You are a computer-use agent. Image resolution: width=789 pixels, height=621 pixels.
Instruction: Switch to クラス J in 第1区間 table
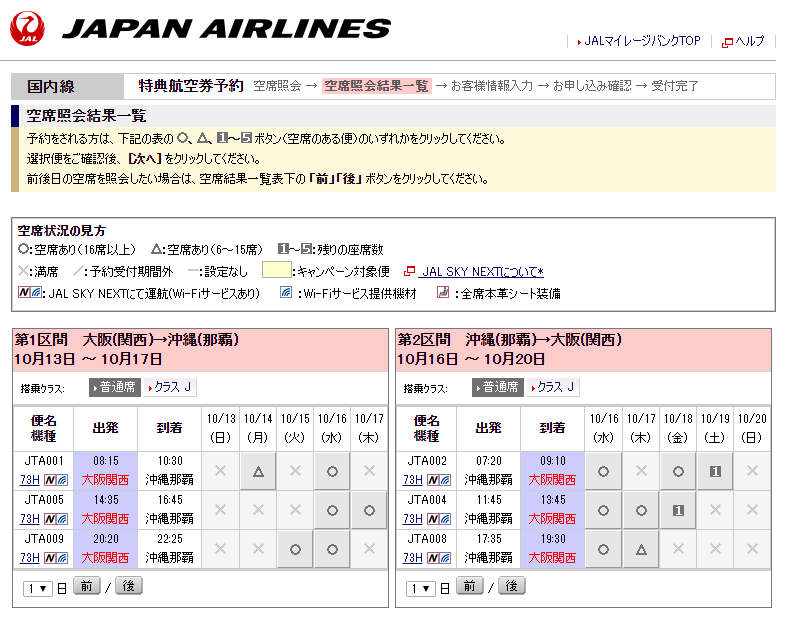pos(170,387)
